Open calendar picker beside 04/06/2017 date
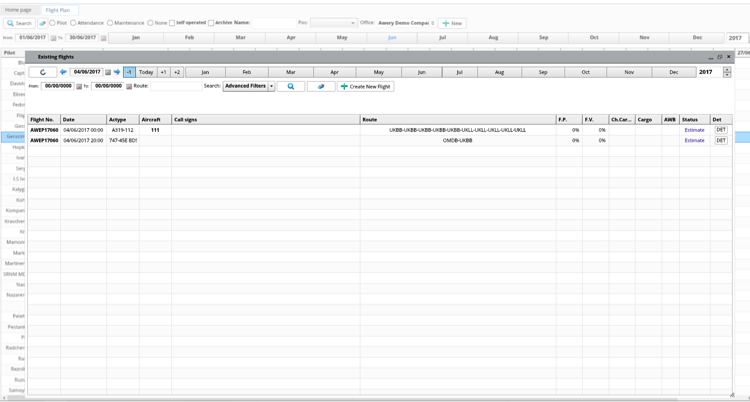 (108, 72)
